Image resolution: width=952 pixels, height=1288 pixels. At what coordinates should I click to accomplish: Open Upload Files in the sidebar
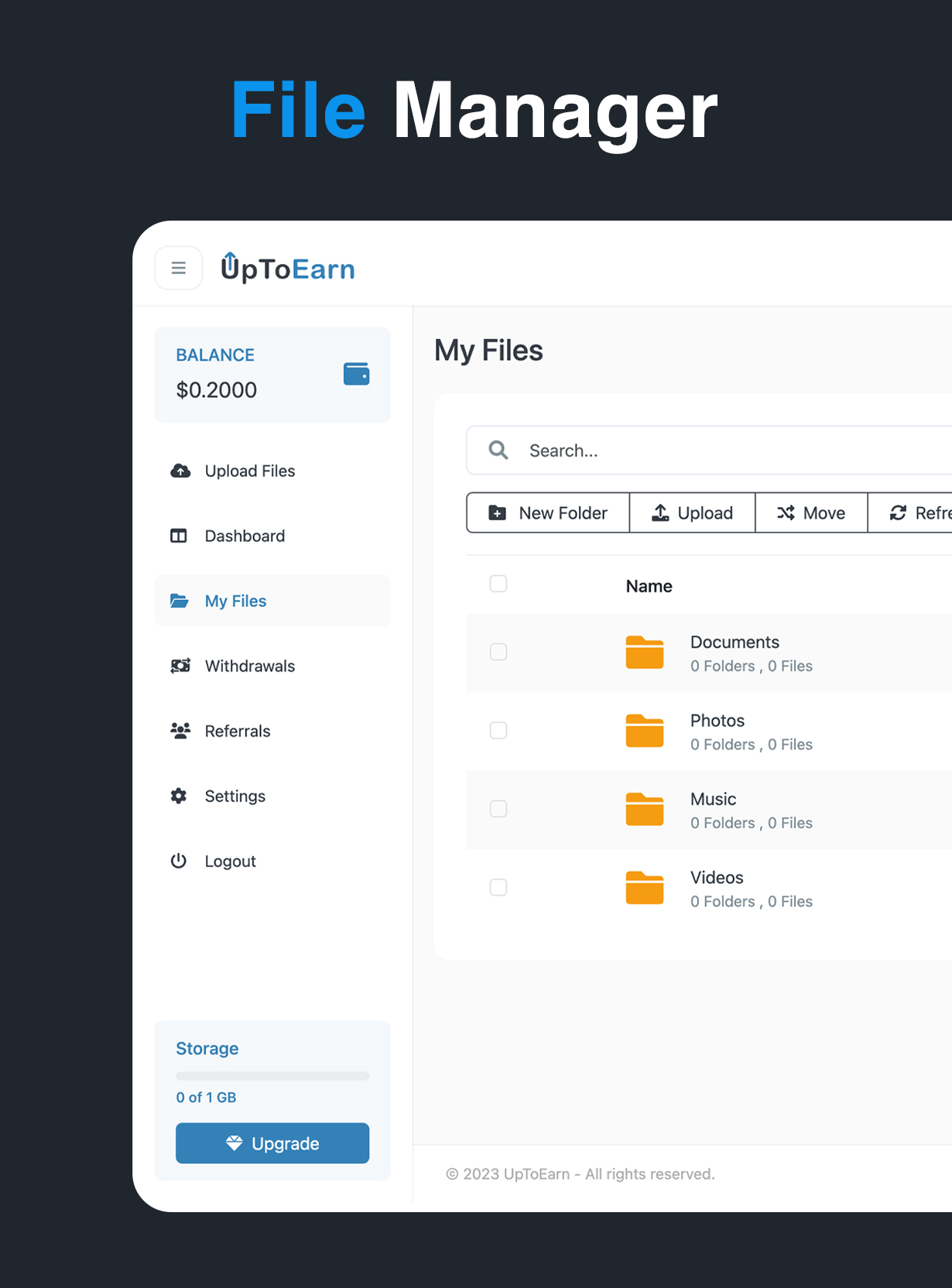(x=272, y=471)
